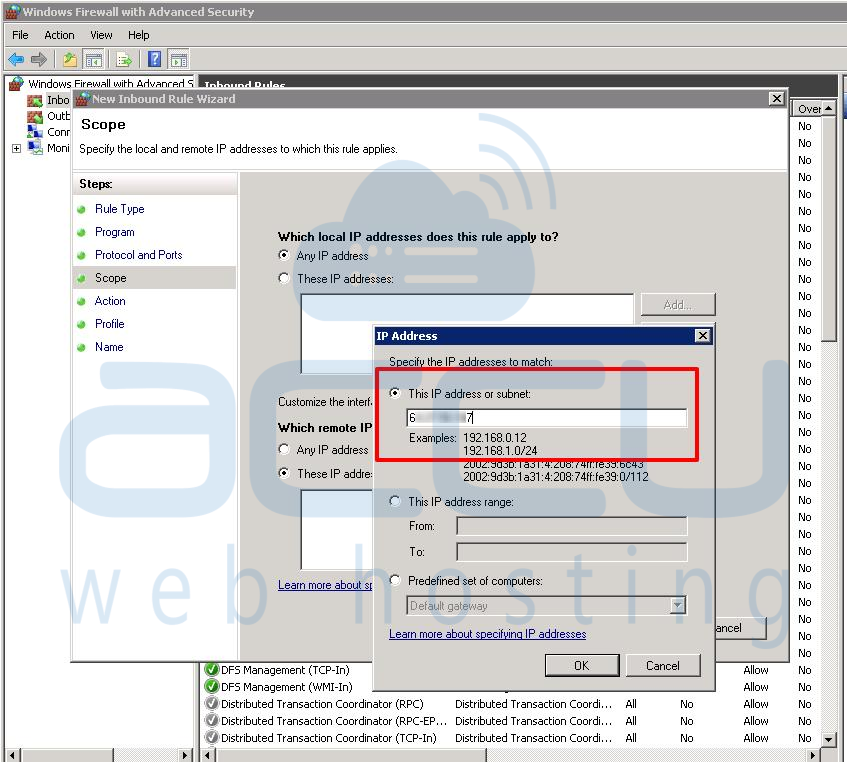Go to Program wizard step
847x762 pixels.
click(x=115, y=232)
